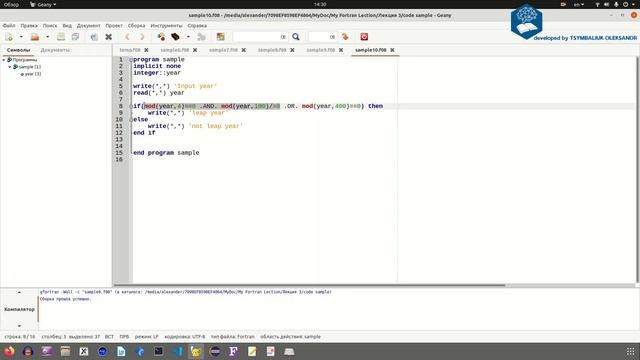Click the toolbar search text field

pos(260,37)
